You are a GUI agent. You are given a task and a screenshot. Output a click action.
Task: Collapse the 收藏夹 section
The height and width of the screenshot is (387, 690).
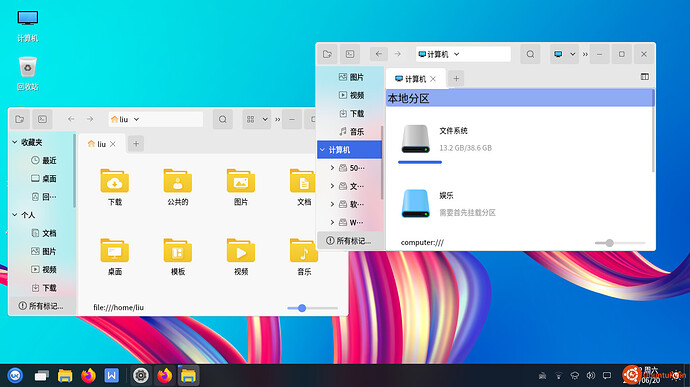pyautogui.click(x=15, y=142)
